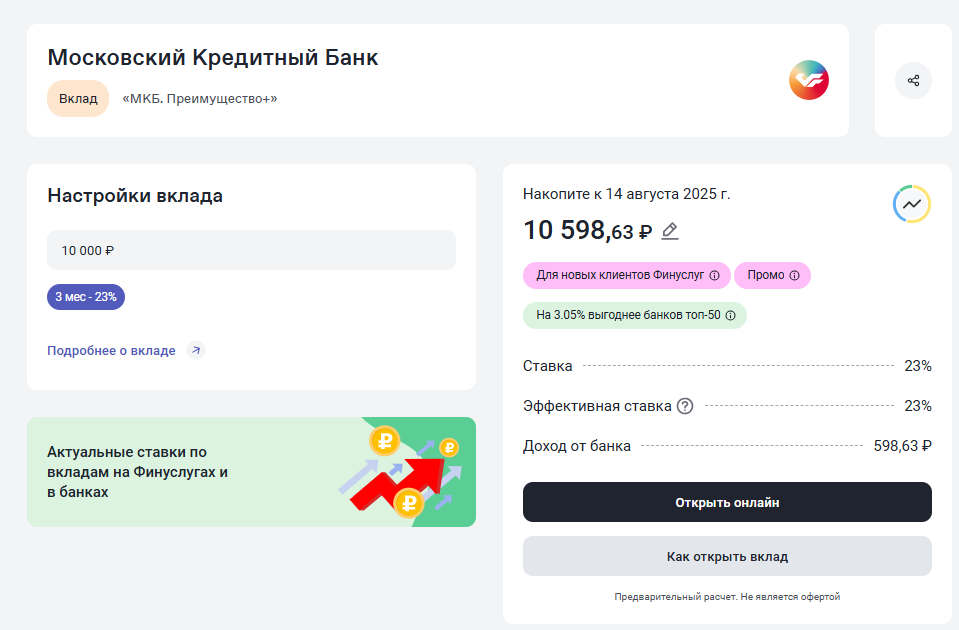Click the deposit amount field showing 10 000 ₽
The height and width of the screenshot is (630, 959).
pos(250,249)
